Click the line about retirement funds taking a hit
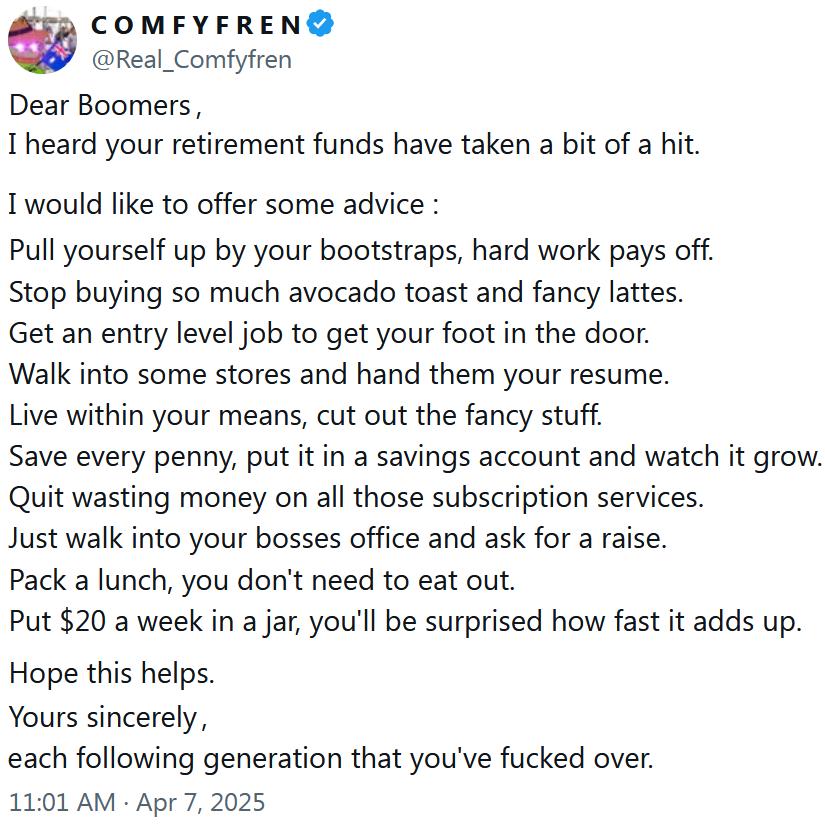This screenshot has width=825, height=824. 354,145
